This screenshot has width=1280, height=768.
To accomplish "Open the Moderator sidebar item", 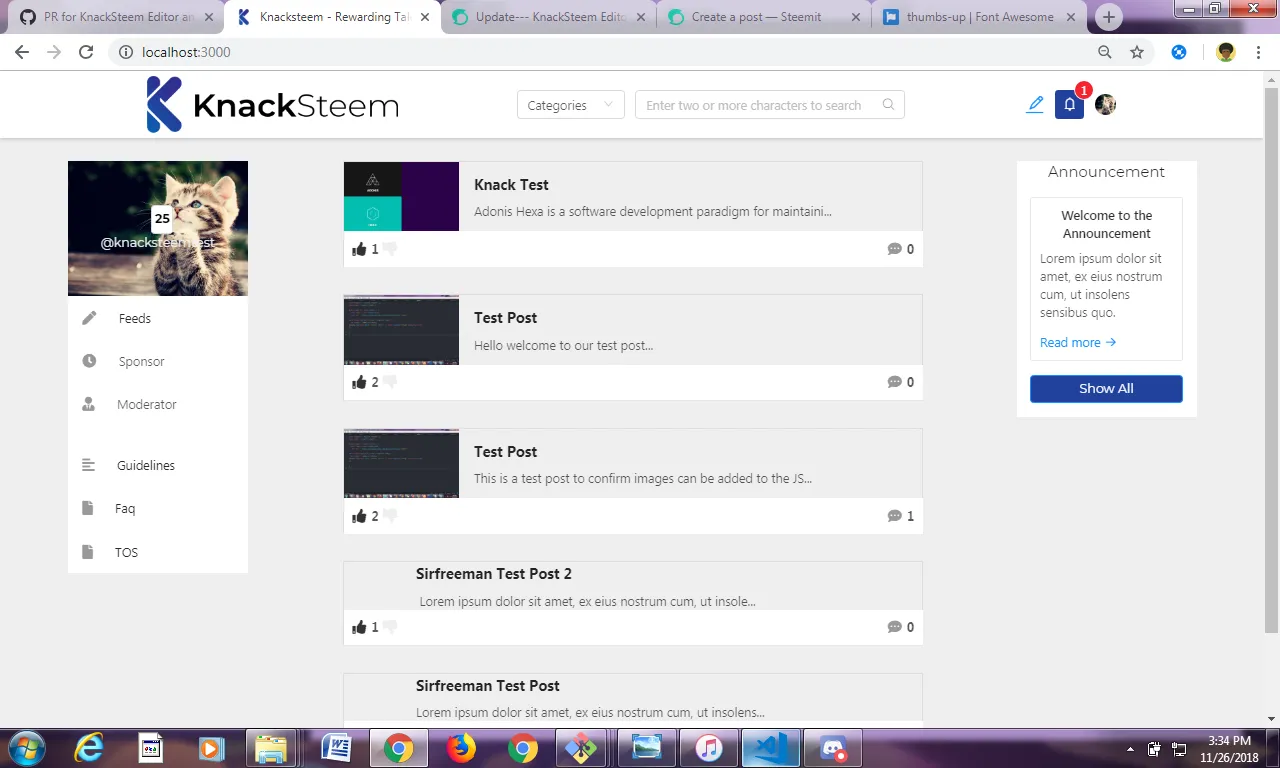I will click(146, 404).
